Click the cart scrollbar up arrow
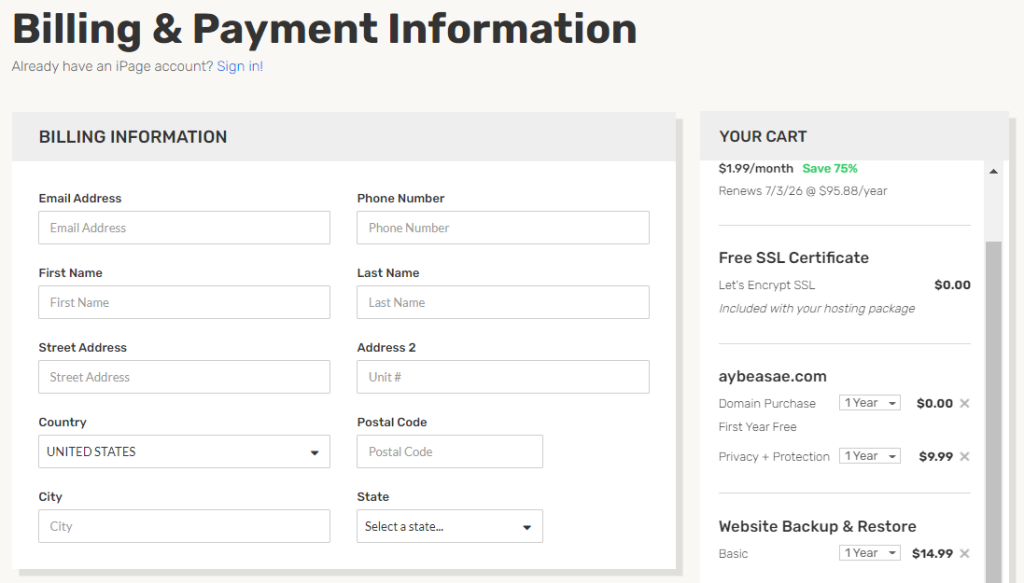Screen dimensions: 1024x583 993,171
